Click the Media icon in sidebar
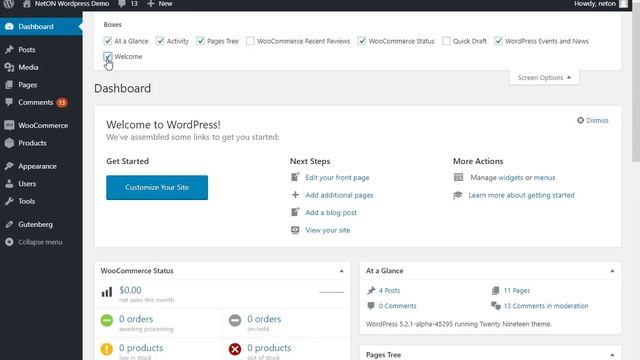Screen dimensions: 640x360 coord(9,67)
